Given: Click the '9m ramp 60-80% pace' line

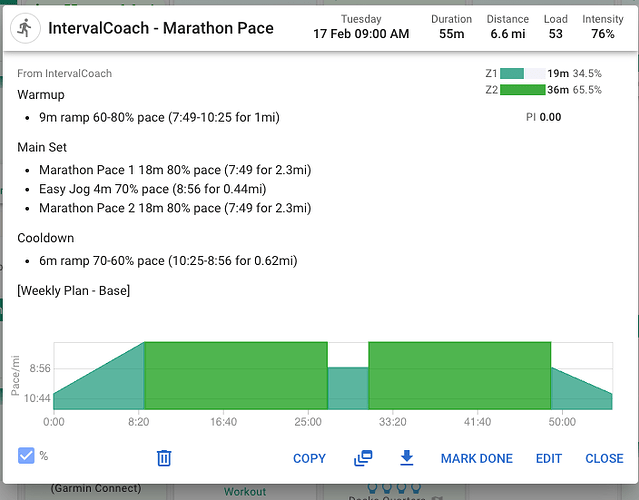Looking at the screenshot, I should 159,117.
